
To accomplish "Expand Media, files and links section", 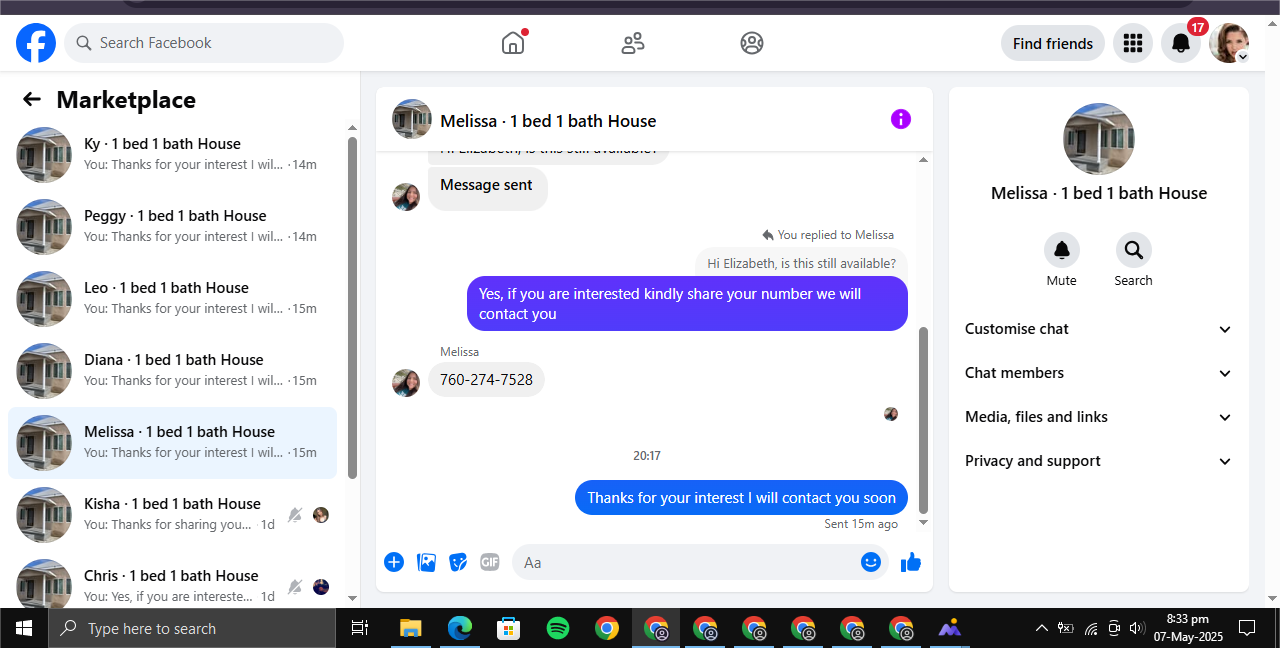I will click(1098, 417).
